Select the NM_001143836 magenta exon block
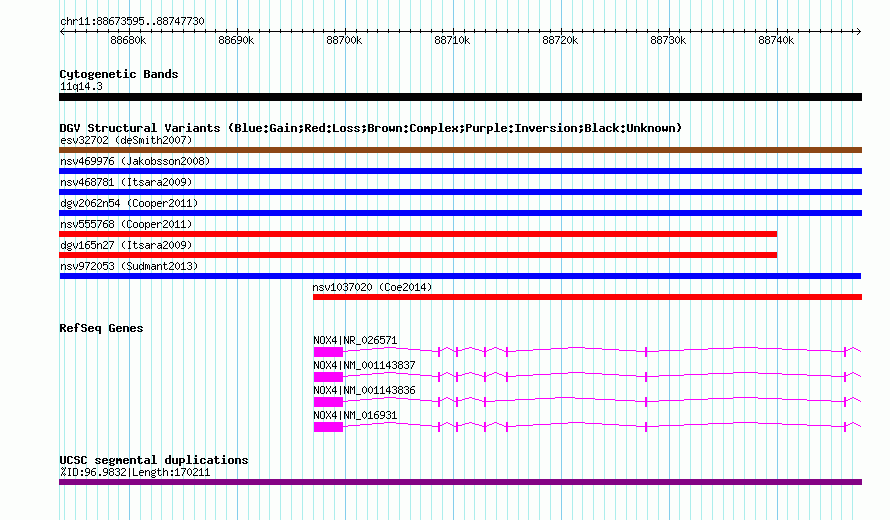The width and height of the screenshot is (890, 520). point(328,402)
